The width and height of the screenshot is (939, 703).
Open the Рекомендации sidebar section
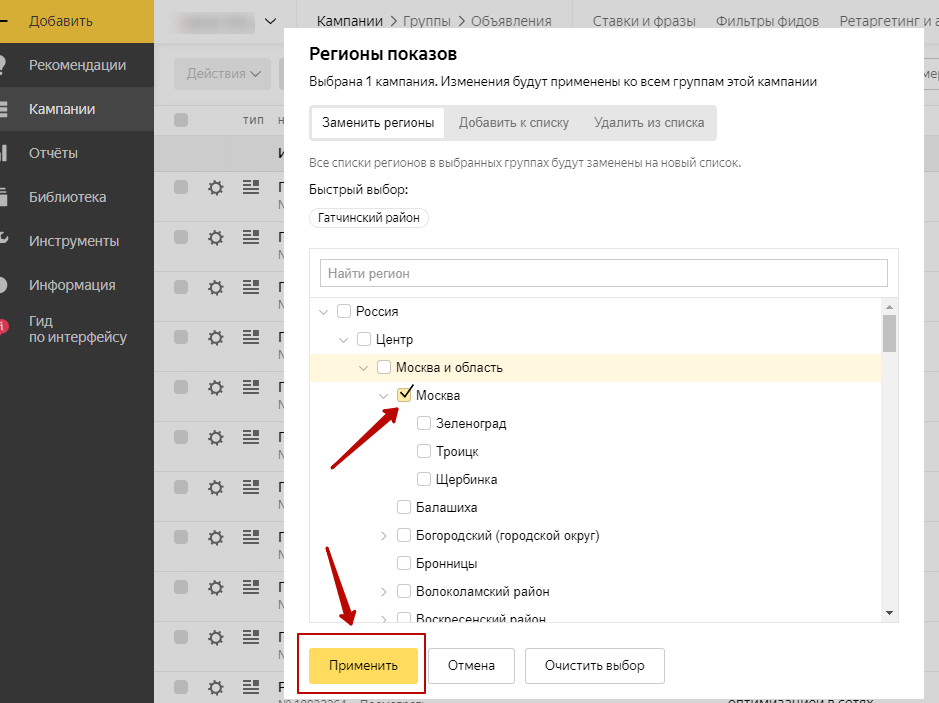click(77, 65)
